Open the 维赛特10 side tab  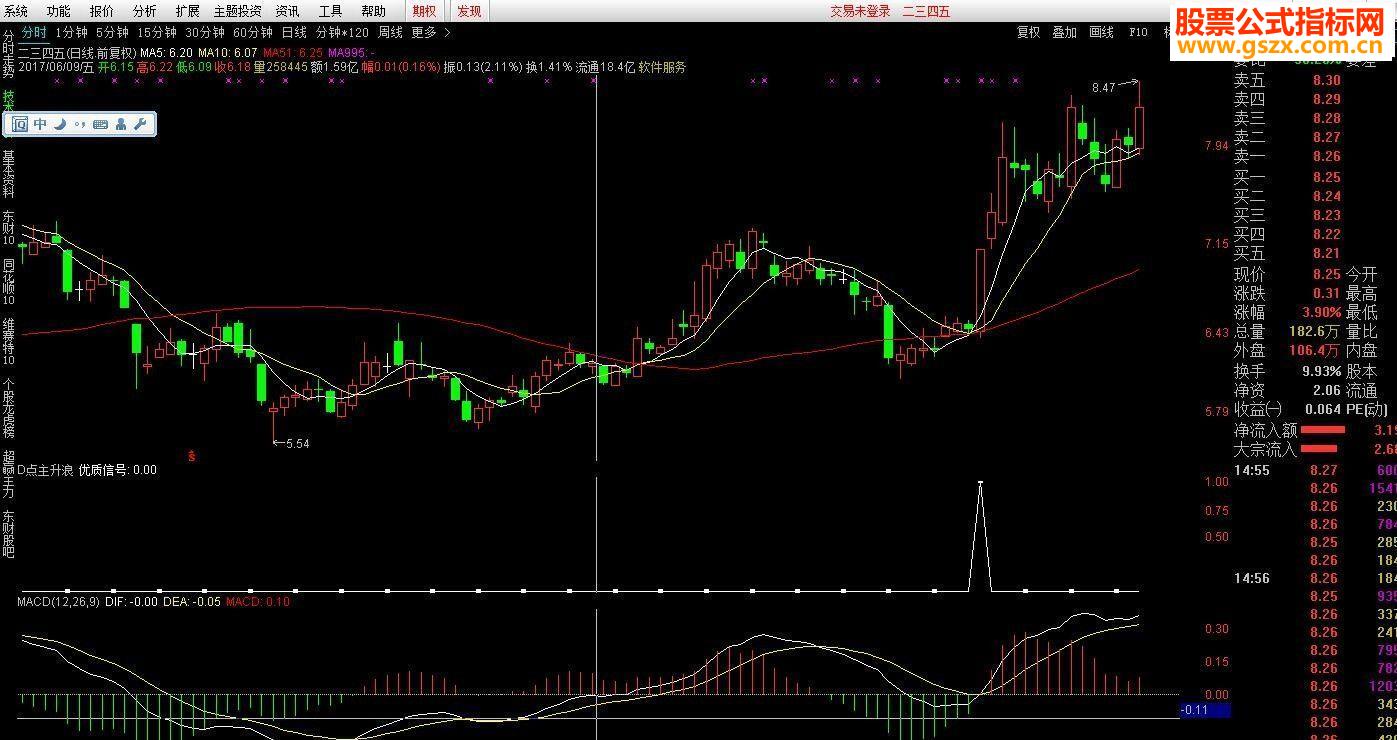point(8,341)
